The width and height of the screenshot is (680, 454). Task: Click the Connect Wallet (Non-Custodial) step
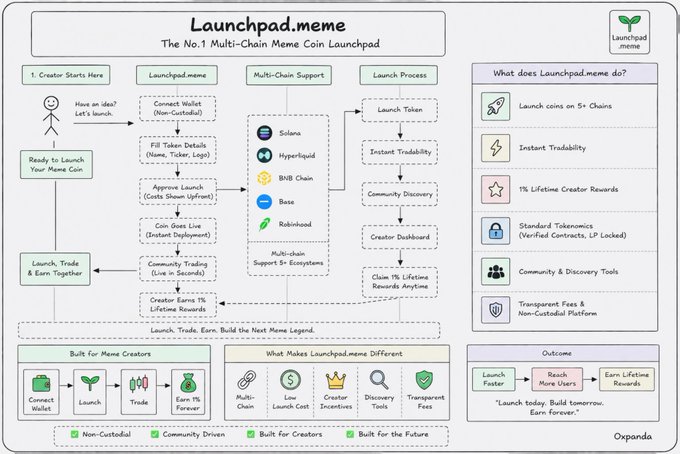tap(177, 108)
